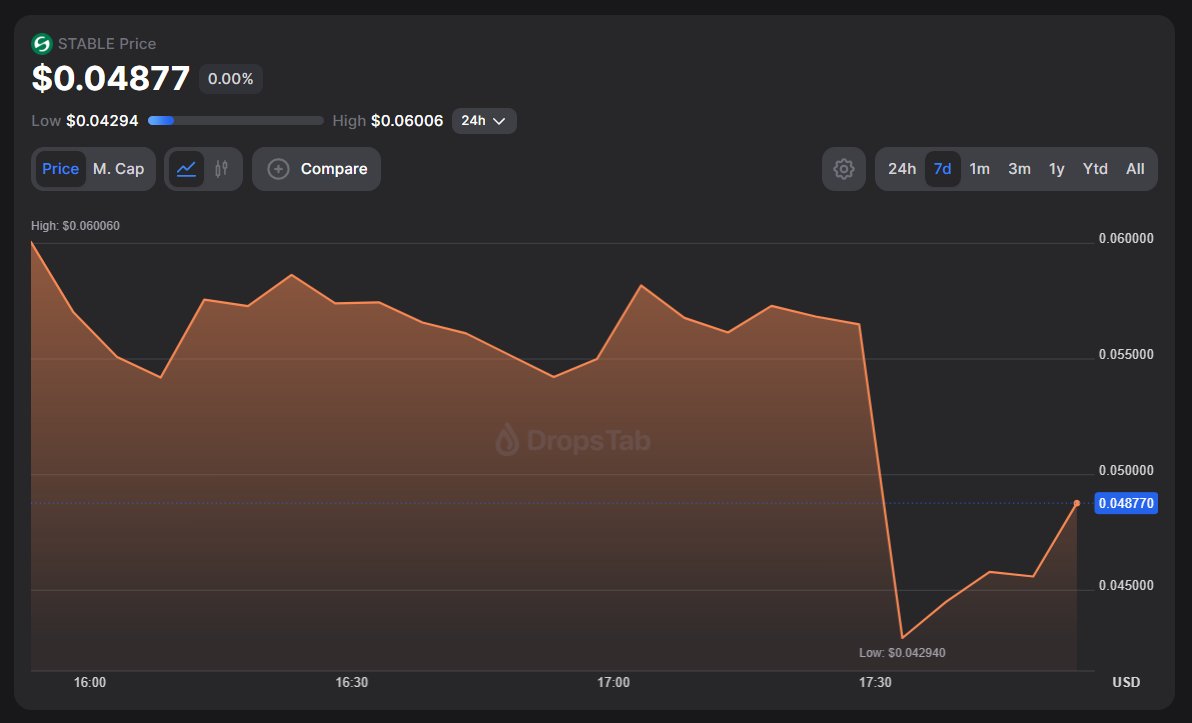Image resolution: width=1192 pixels, height=723 pixels.
Task: Select the Price toggle option
Action: [60, 169]
